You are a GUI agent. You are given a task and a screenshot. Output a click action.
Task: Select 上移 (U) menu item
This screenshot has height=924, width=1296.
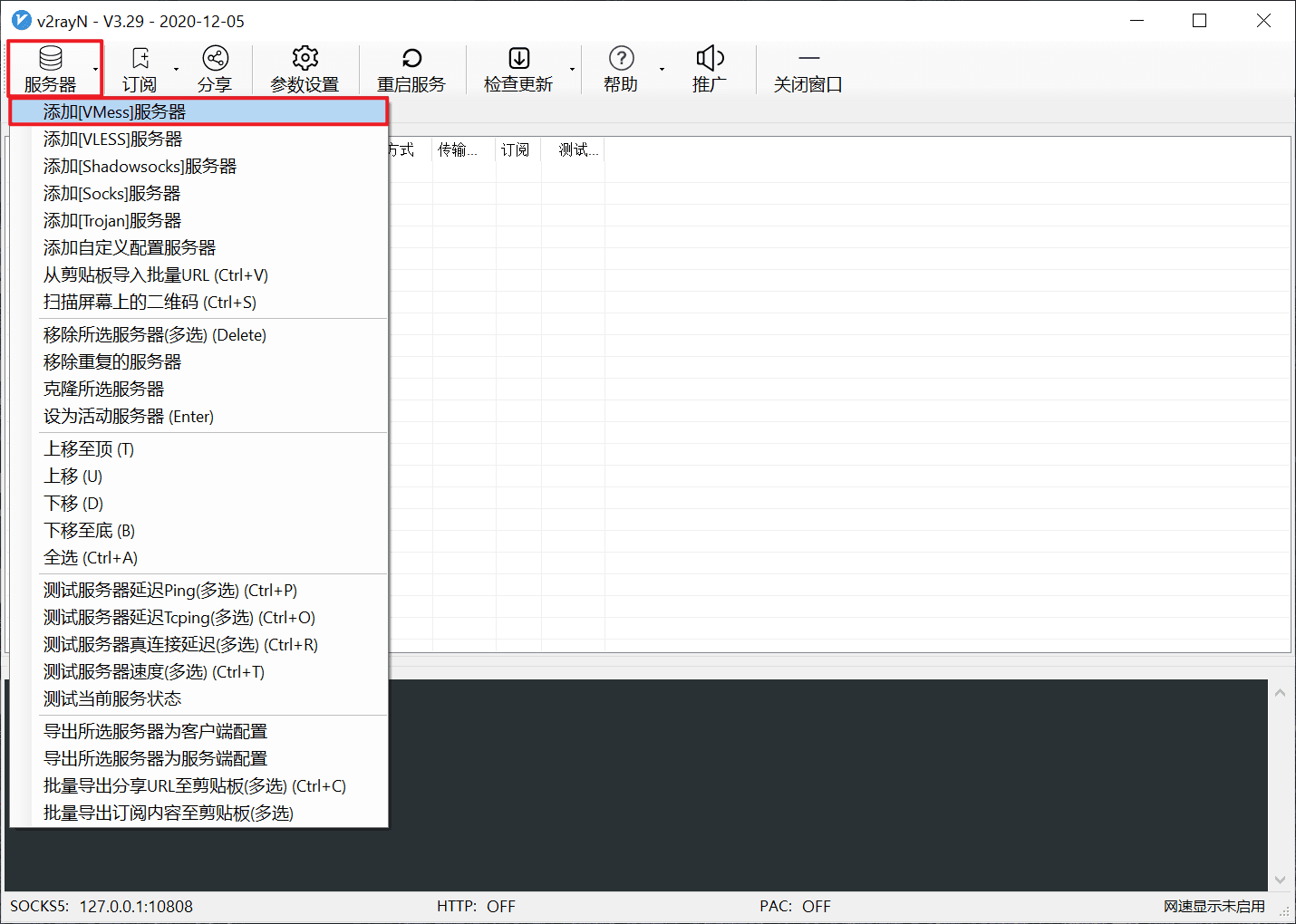[x=198, y=476]
